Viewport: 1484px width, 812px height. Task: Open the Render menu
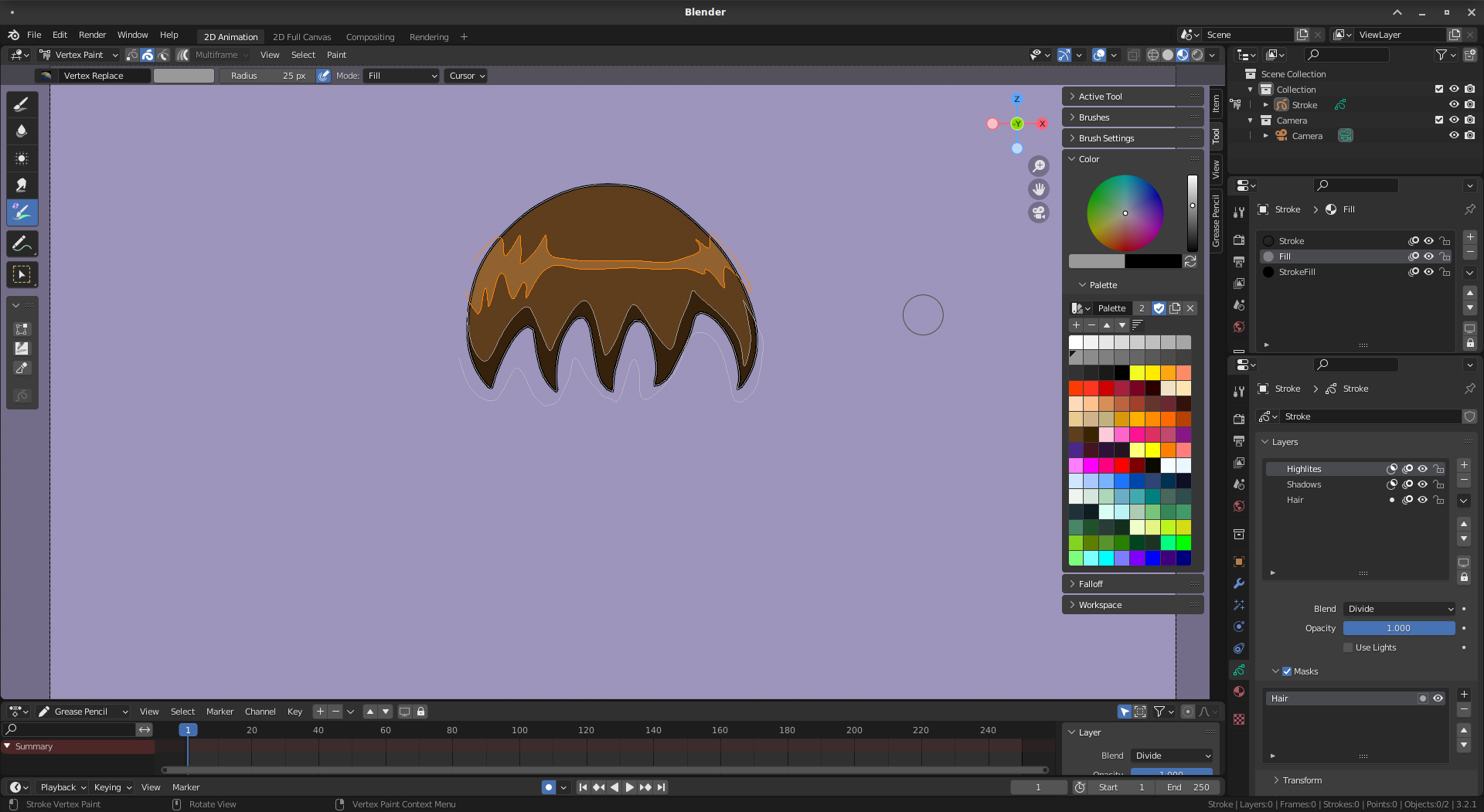point(92,35)
